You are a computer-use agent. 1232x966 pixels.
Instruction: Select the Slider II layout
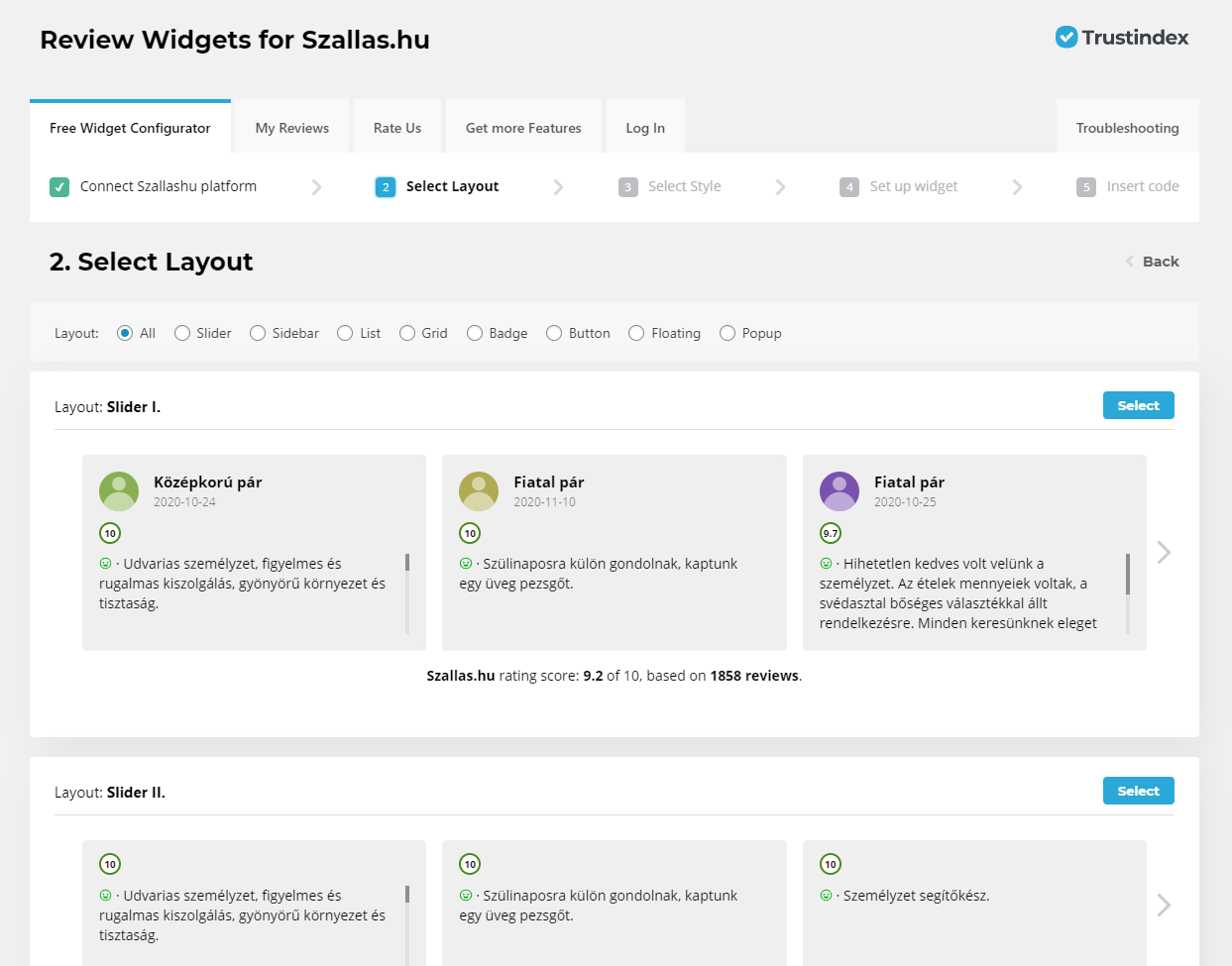click(x=1139, y=791)
